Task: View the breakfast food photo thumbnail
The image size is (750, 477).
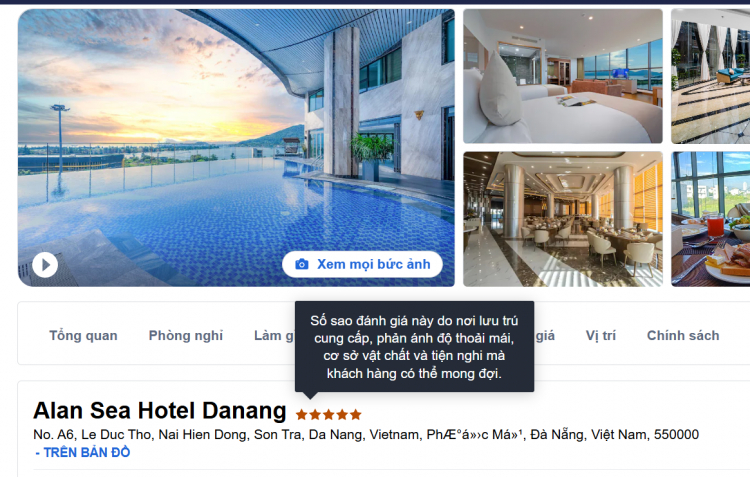Action: 710,219
